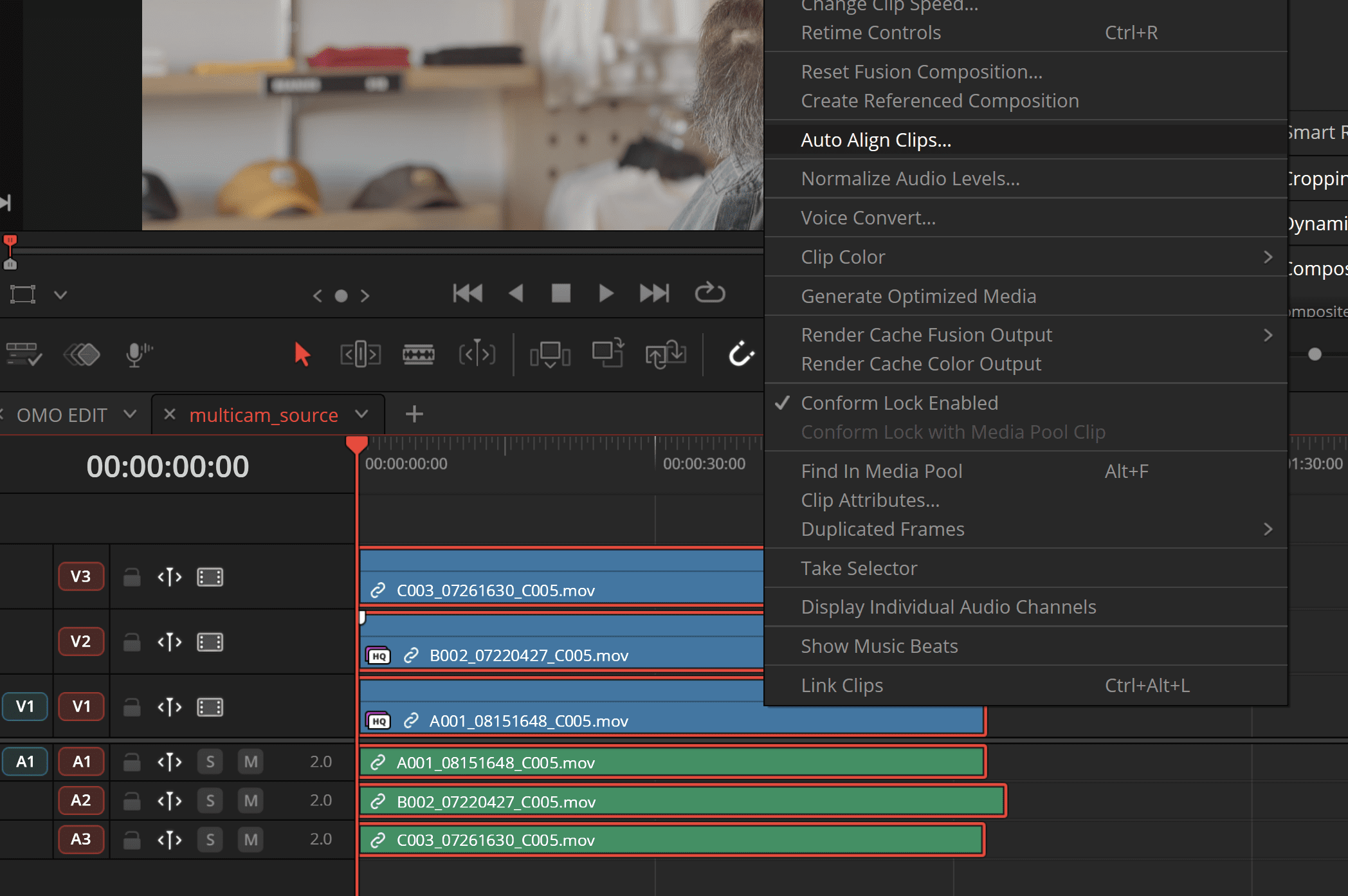The height and width of the screenshot is (896, 1348).
Task: Mute the A2 audio track
Action: (x=251, y=801)
